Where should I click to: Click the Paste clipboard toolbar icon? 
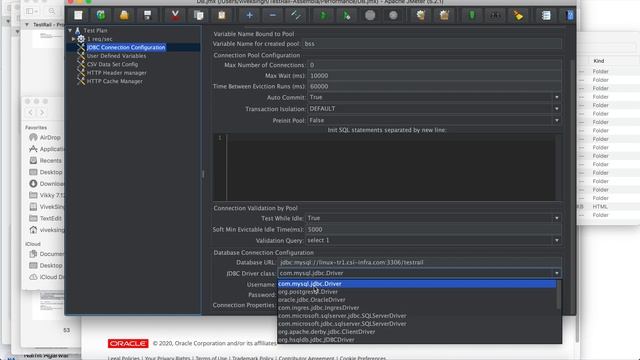tap(222, 16)
